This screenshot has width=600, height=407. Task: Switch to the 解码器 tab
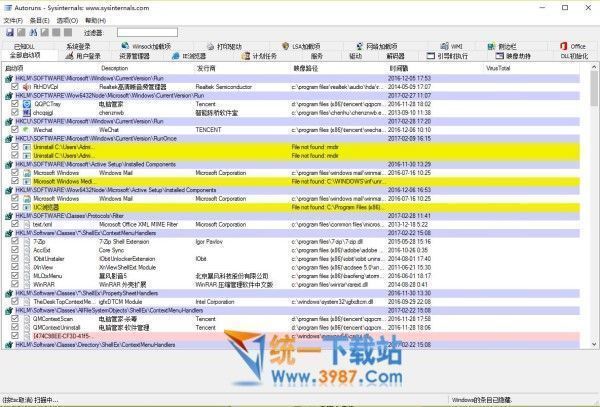click(x=395, y=56)
